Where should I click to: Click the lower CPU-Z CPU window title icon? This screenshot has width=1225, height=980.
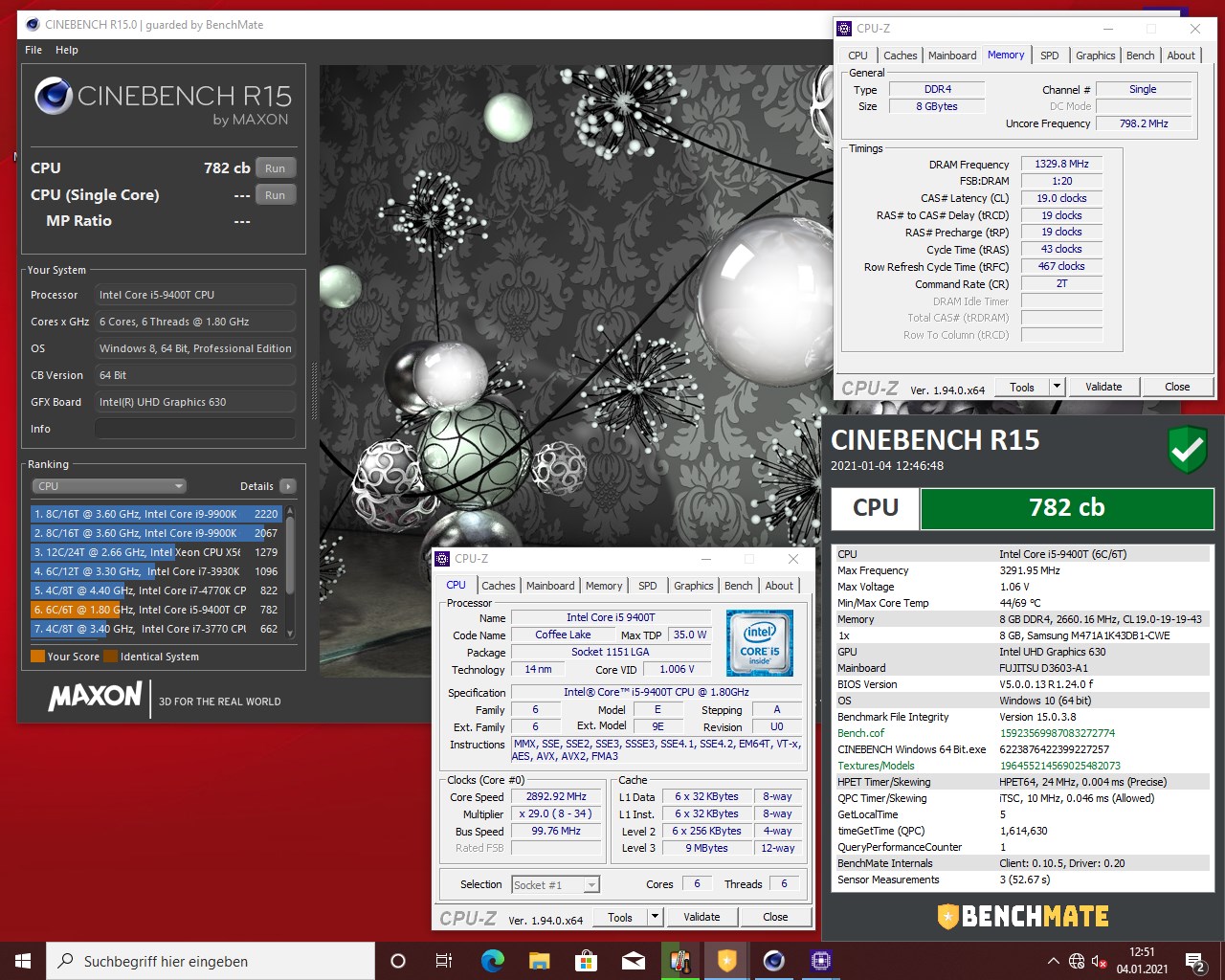(x=443, y=559)
